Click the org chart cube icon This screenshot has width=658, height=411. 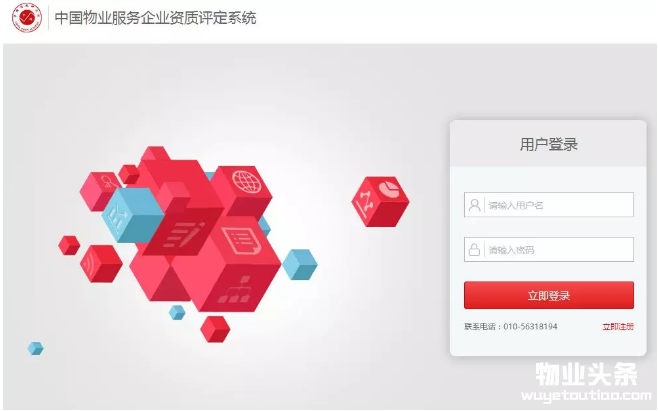(x=235, y=291)
